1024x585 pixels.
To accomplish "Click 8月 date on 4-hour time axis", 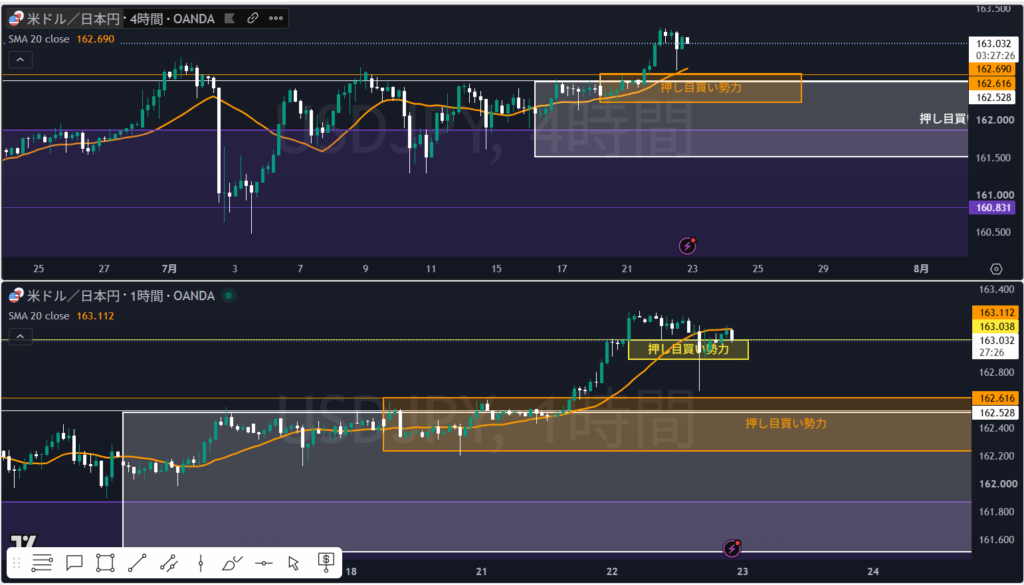I will 921,269.
